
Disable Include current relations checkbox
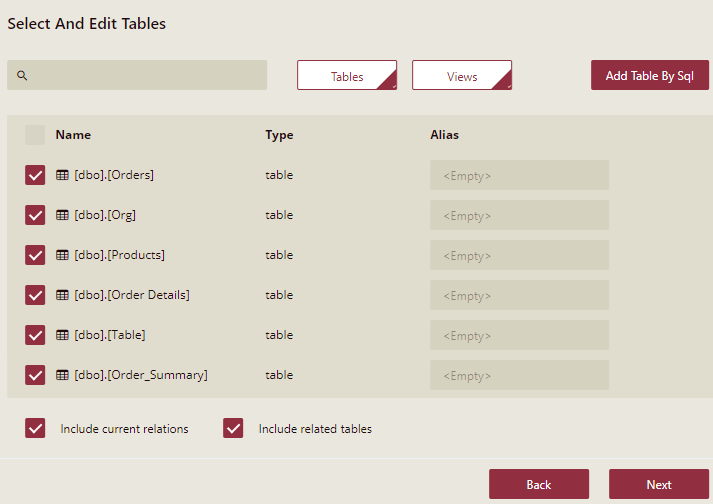tap(35, 428)
